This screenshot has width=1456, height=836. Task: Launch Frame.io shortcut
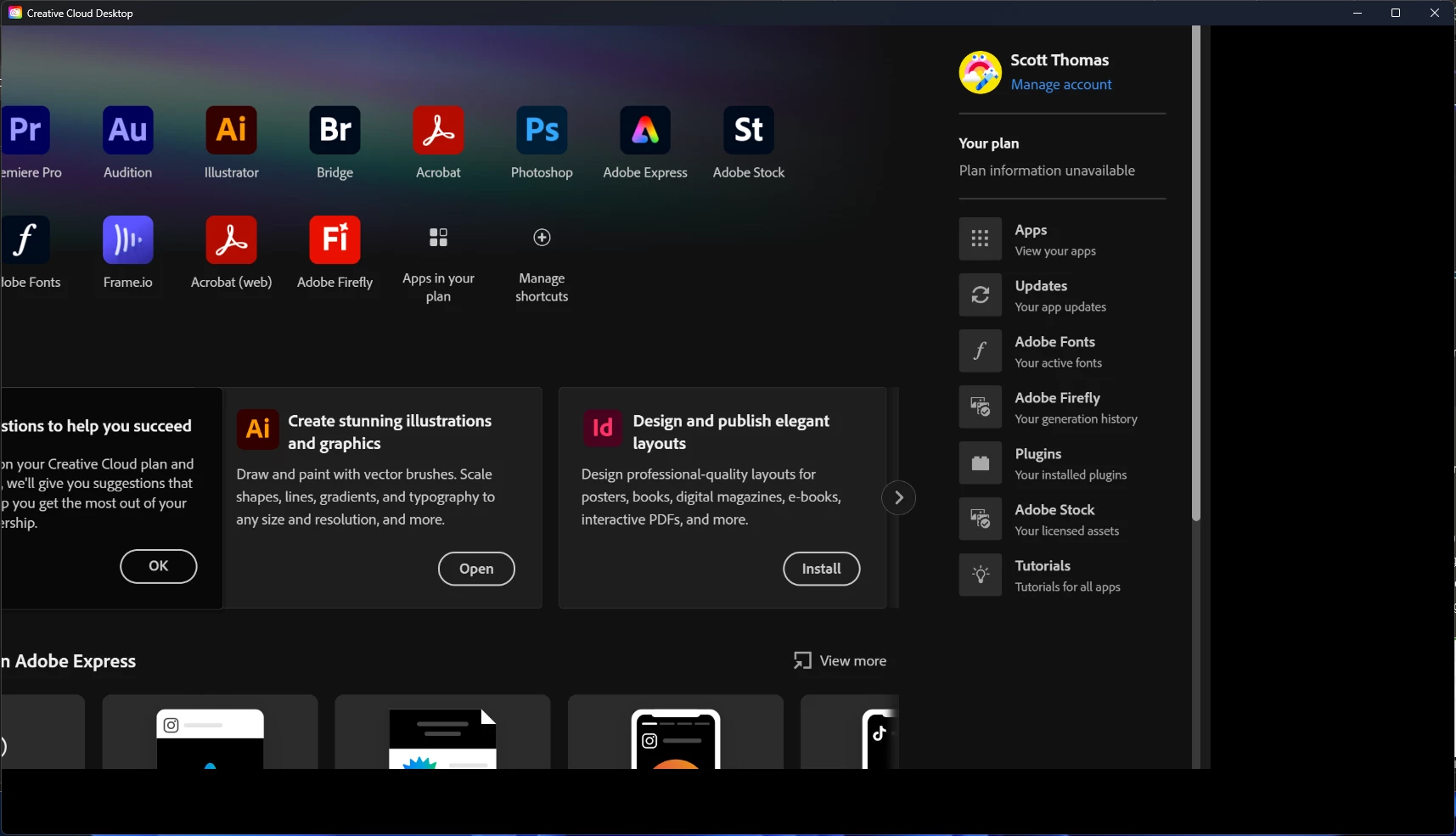[128, 239]
